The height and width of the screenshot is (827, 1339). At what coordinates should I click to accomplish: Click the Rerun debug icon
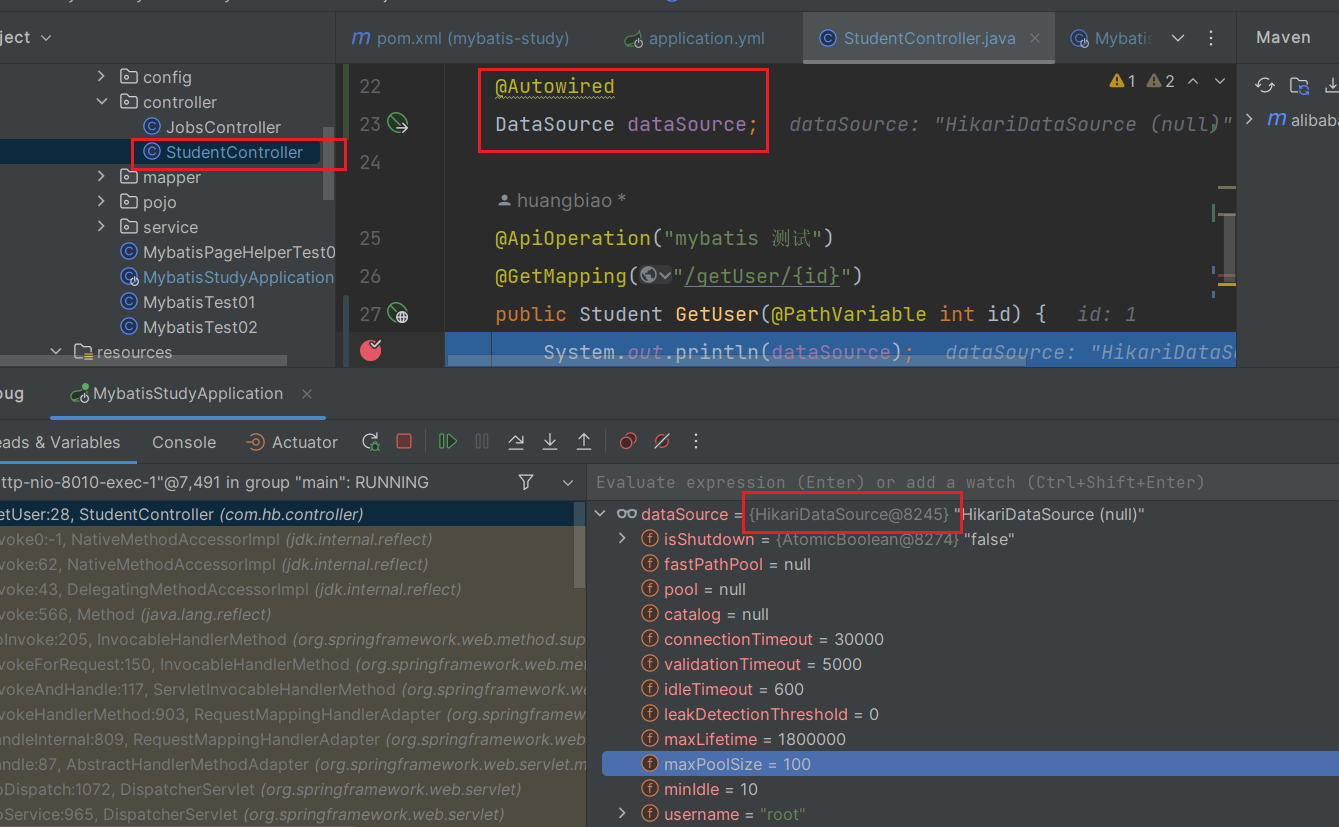(371, 442)
